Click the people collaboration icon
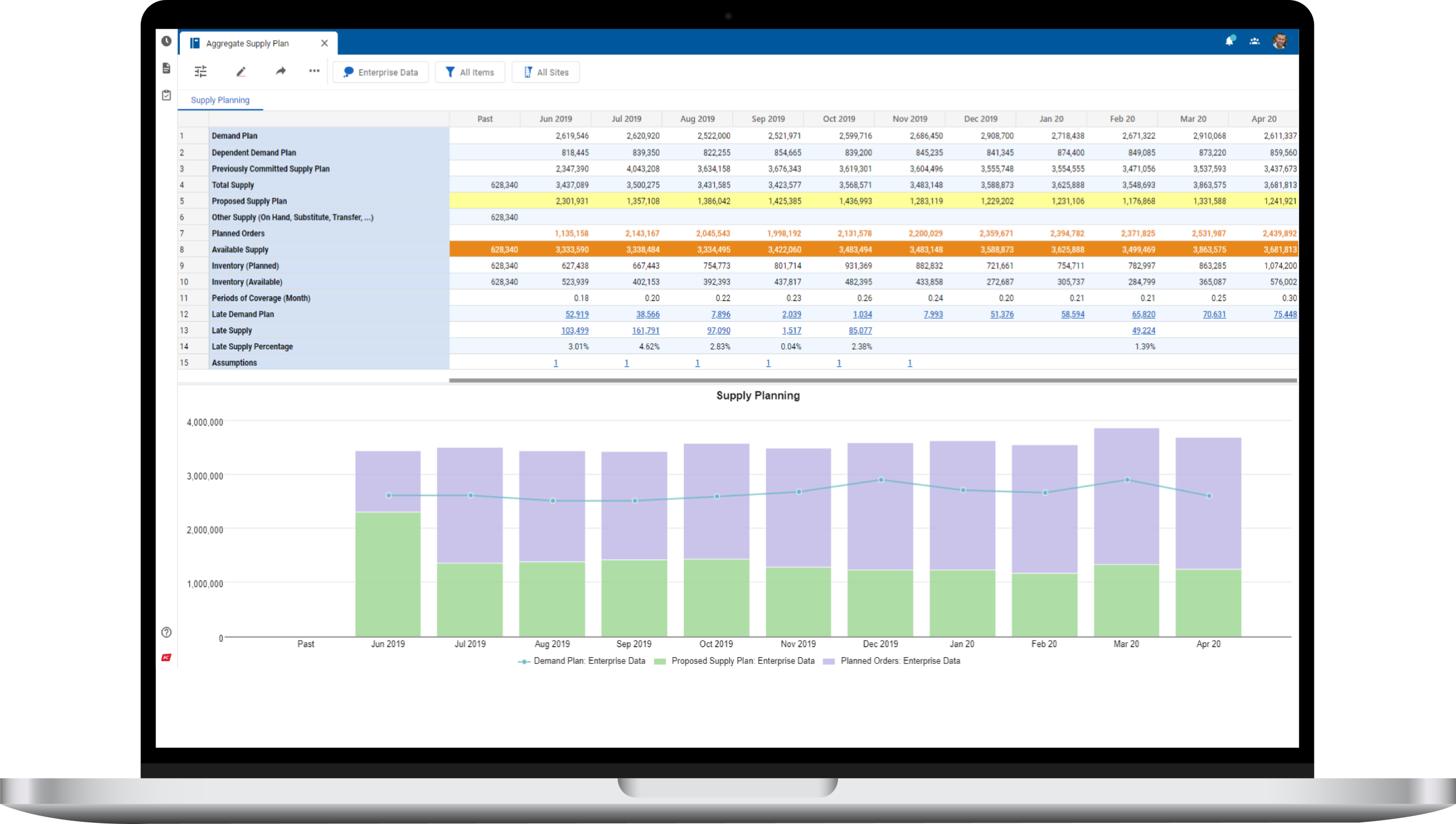 1254,41
